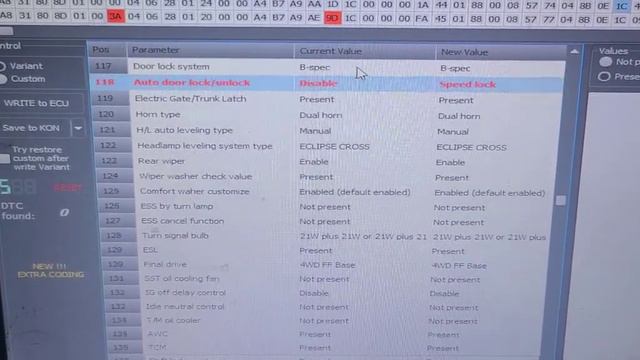Select the Custom radio option
The width and height of the screenshot is (640, 360).
(3, 79)
